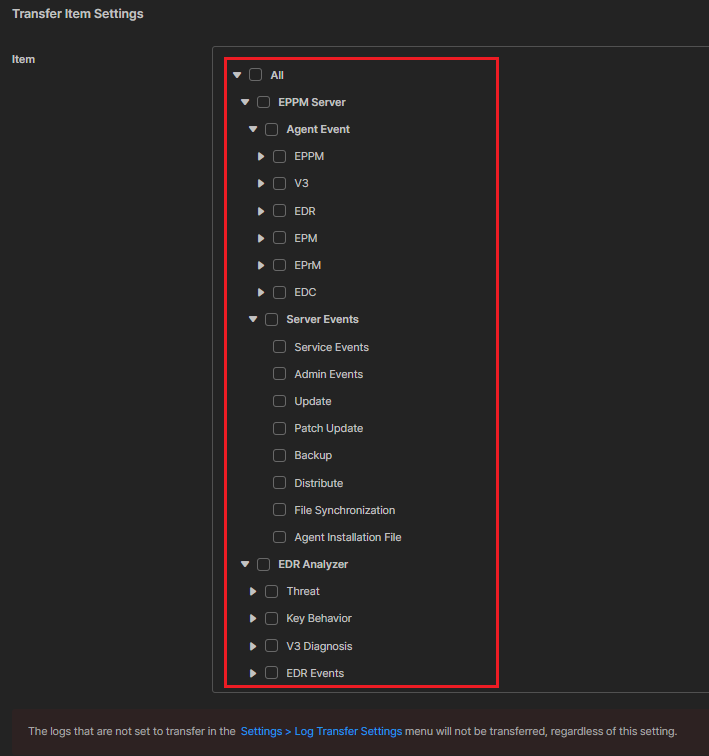Enable the Threat checkbox
709x756 pixels.
271,591
